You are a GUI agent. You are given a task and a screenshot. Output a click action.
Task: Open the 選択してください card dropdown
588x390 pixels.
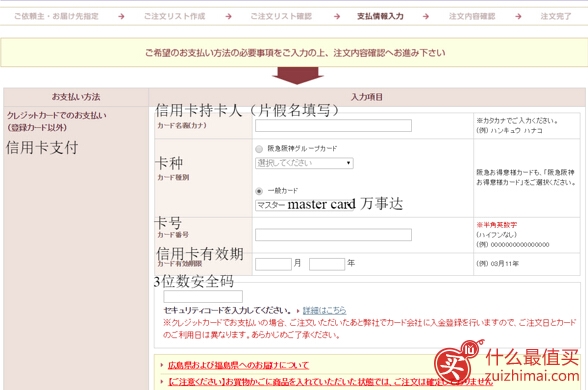tap(304, 163)
